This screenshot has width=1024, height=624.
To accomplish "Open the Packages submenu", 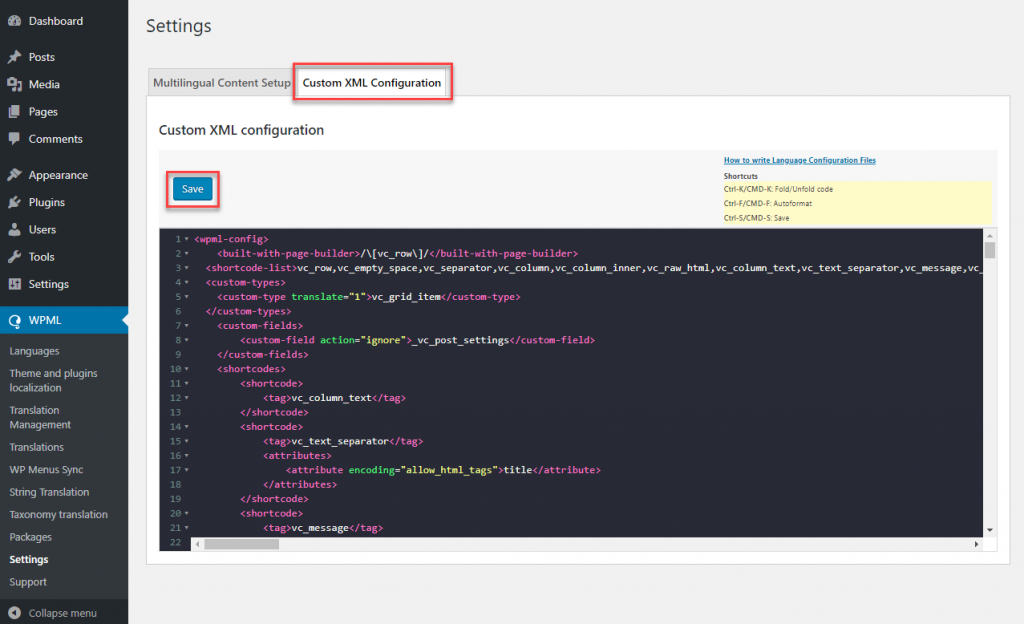I will (x=31, y=537).
